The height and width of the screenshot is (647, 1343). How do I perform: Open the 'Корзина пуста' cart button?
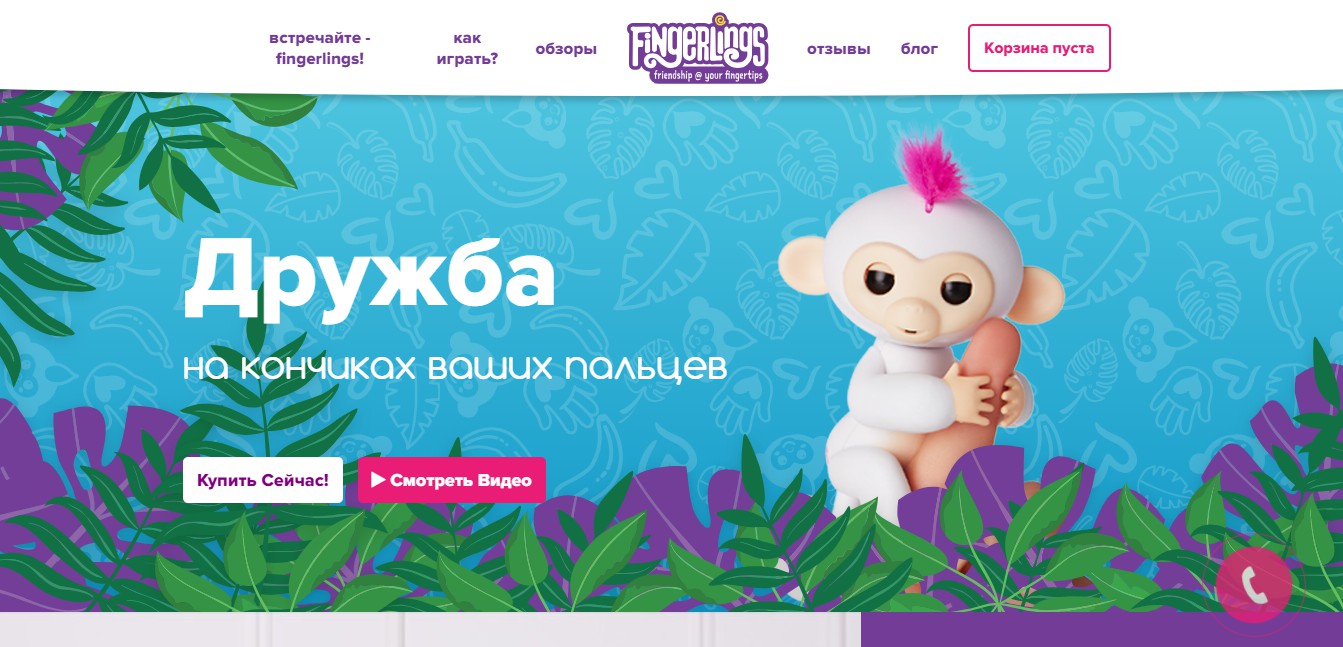coord(1039,48)
